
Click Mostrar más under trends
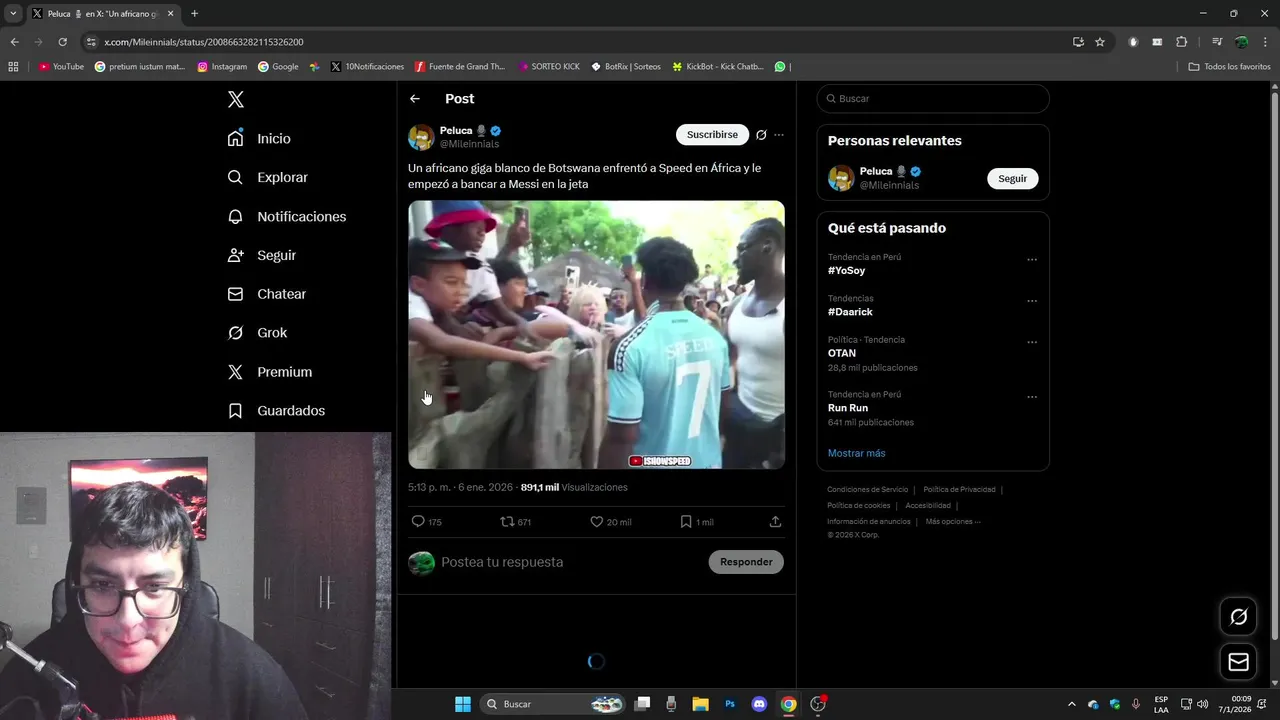(x=856, y=453)
